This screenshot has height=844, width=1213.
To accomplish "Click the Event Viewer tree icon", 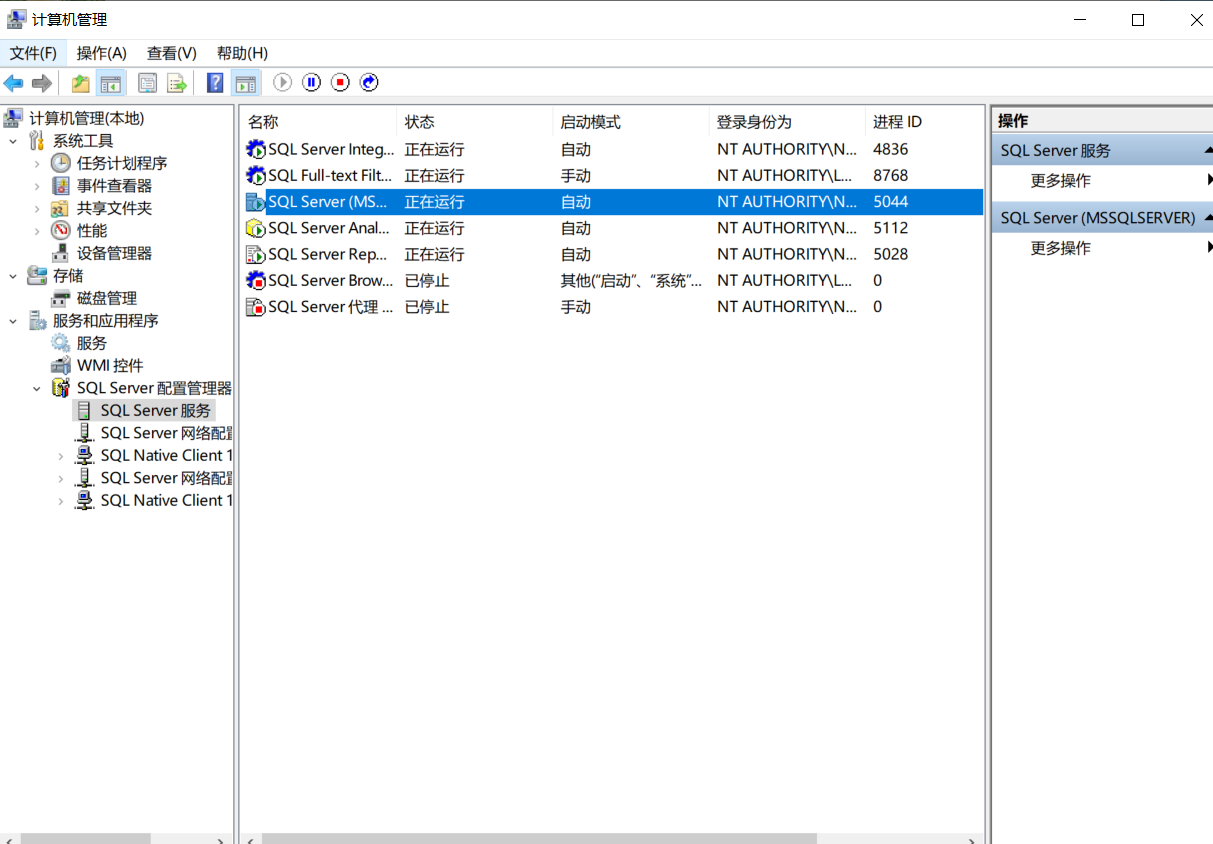I will pyautogui.click(x=61, y=186).
